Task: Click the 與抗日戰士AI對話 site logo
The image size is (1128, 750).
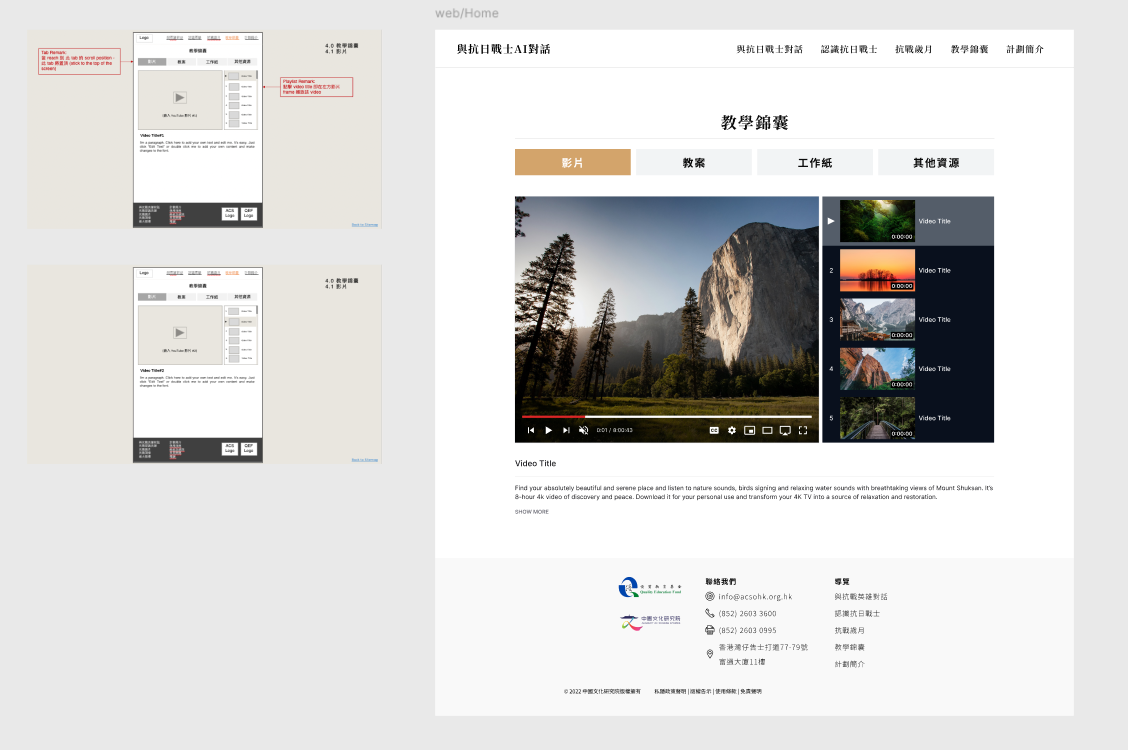Action: (504, 49)
